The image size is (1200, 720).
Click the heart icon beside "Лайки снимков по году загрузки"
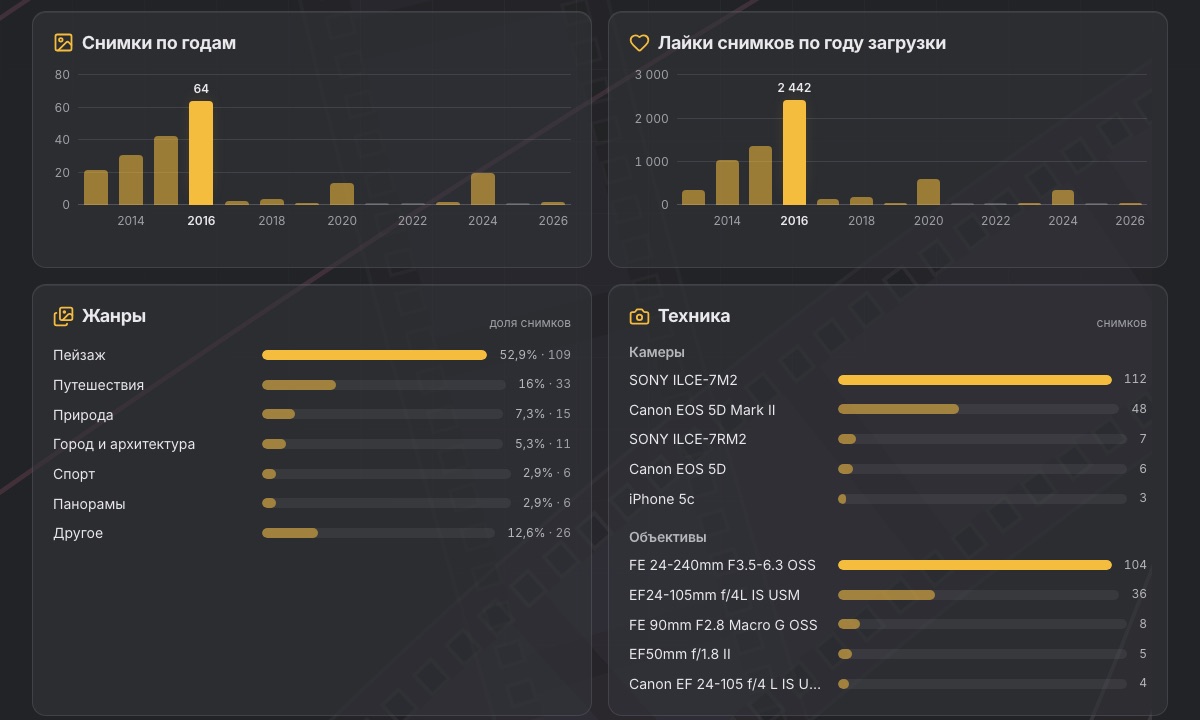pos(639,43)
